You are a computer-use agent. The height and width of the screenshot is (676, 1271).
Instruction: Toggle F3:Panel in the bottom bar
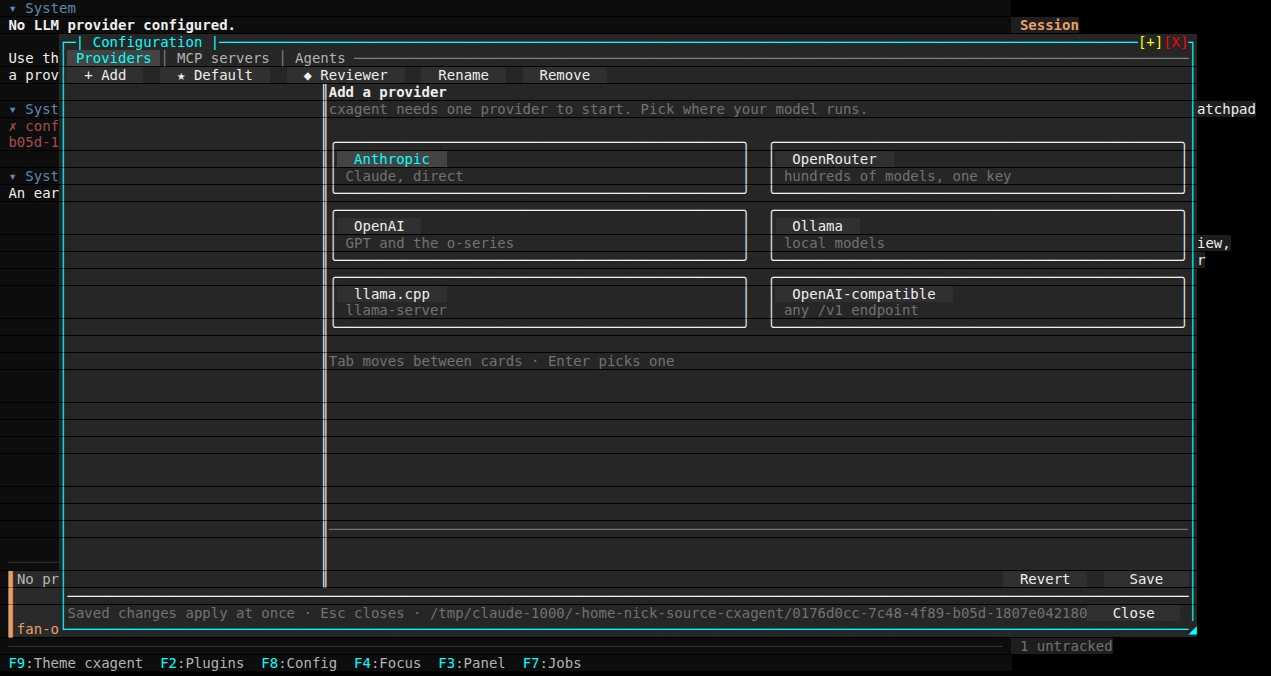click(x=472, y=663)
